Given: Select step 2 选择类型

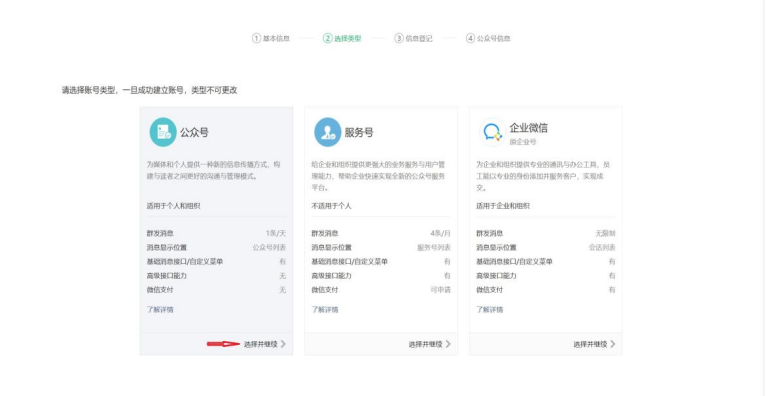Looking at the screenshot, I should tap(342, 38).
